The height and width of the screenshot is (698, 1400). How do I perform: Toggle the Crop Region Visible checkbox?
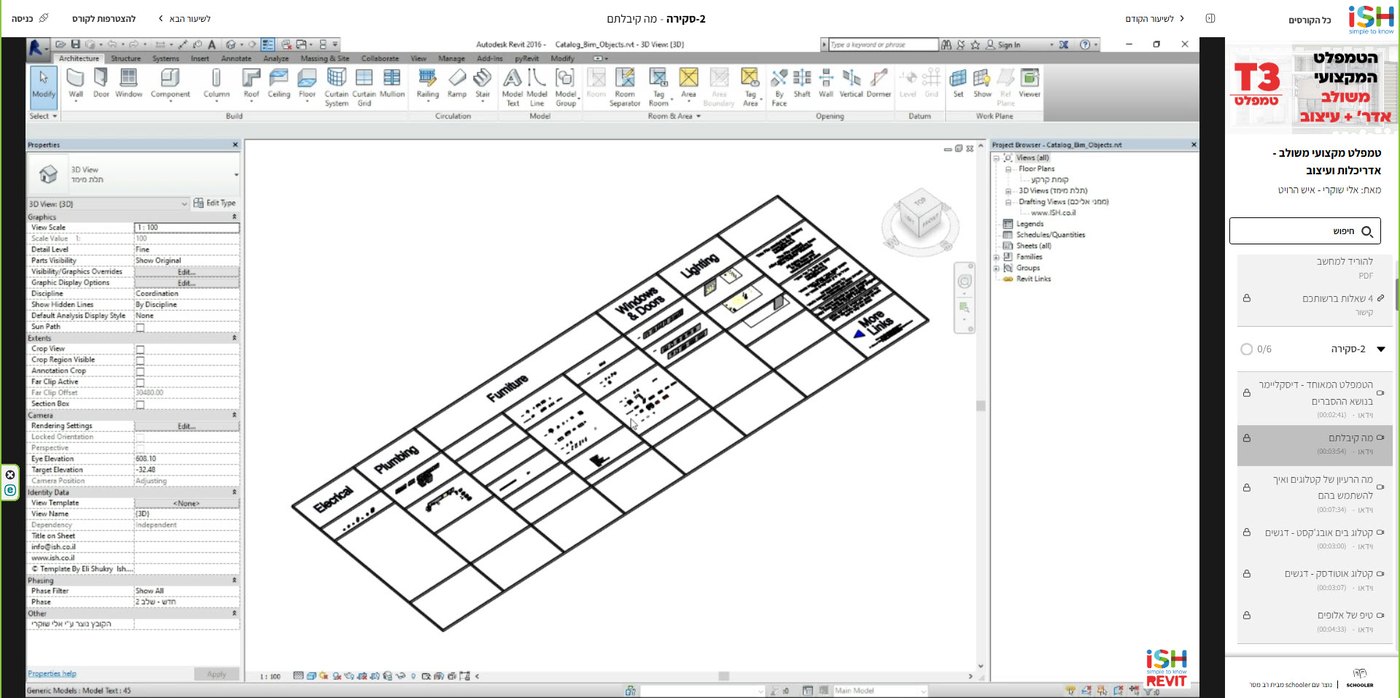(x=140, y=360)
